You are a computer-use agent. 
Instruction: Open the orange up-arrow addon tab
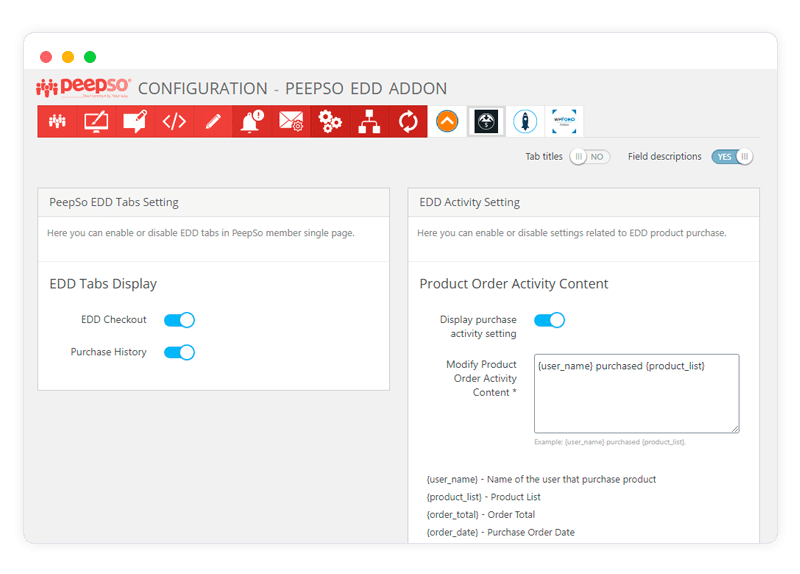[x=447, y=121]
